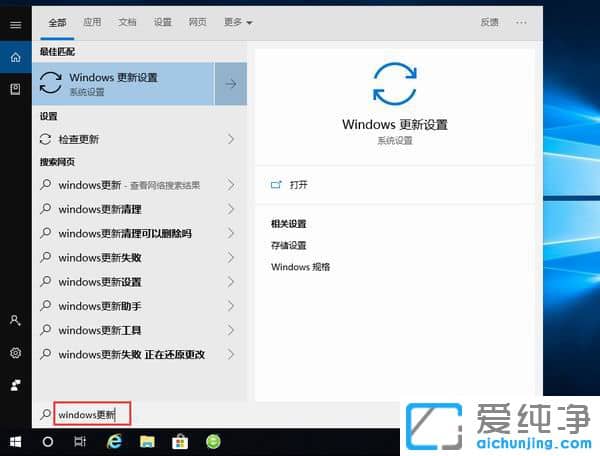Open 存储设置 related setting
Screen dimensions: 600x456
[289, 245]
